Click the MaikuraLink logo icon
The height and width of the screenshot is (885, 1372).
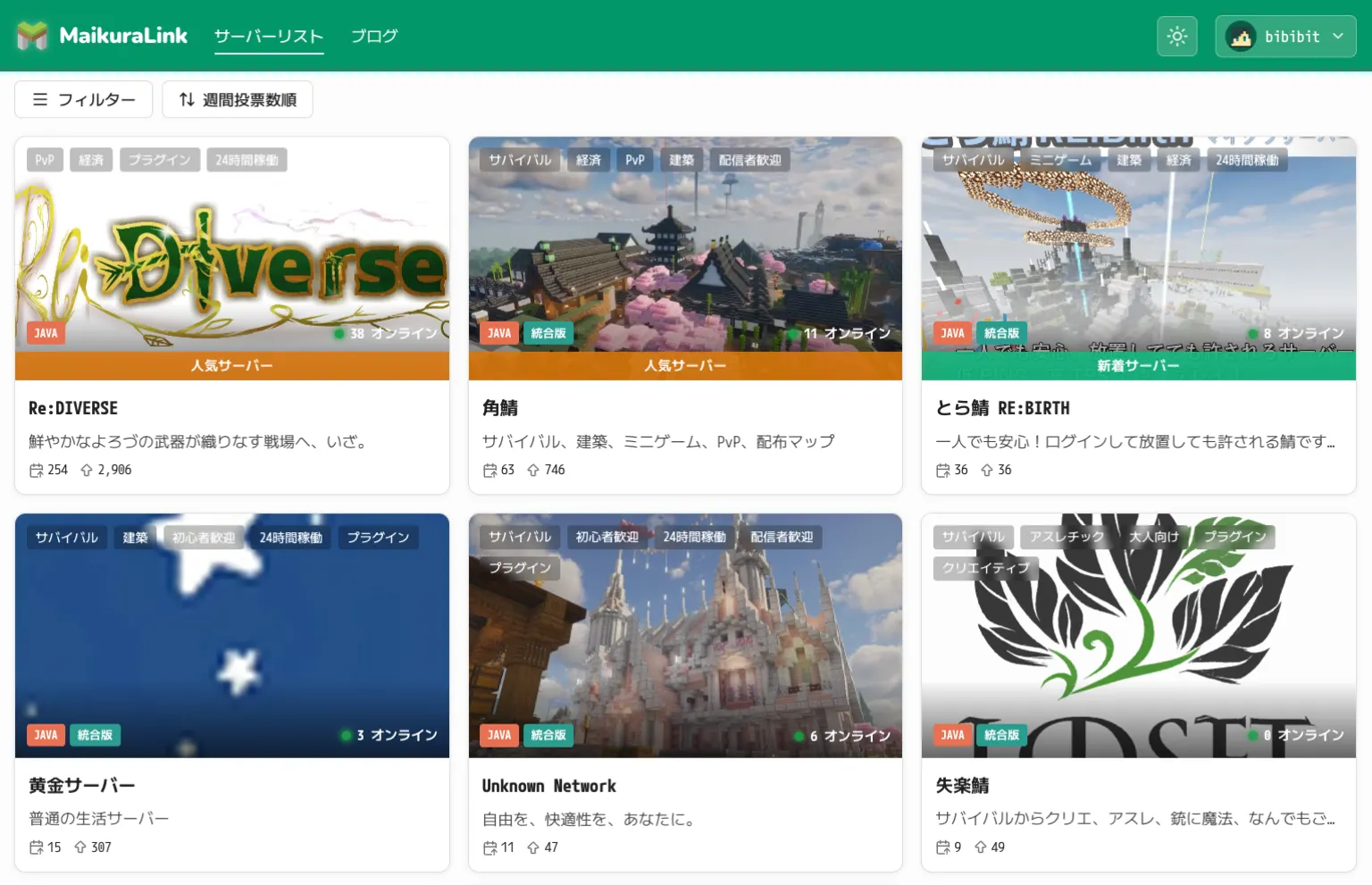point(32,36)
